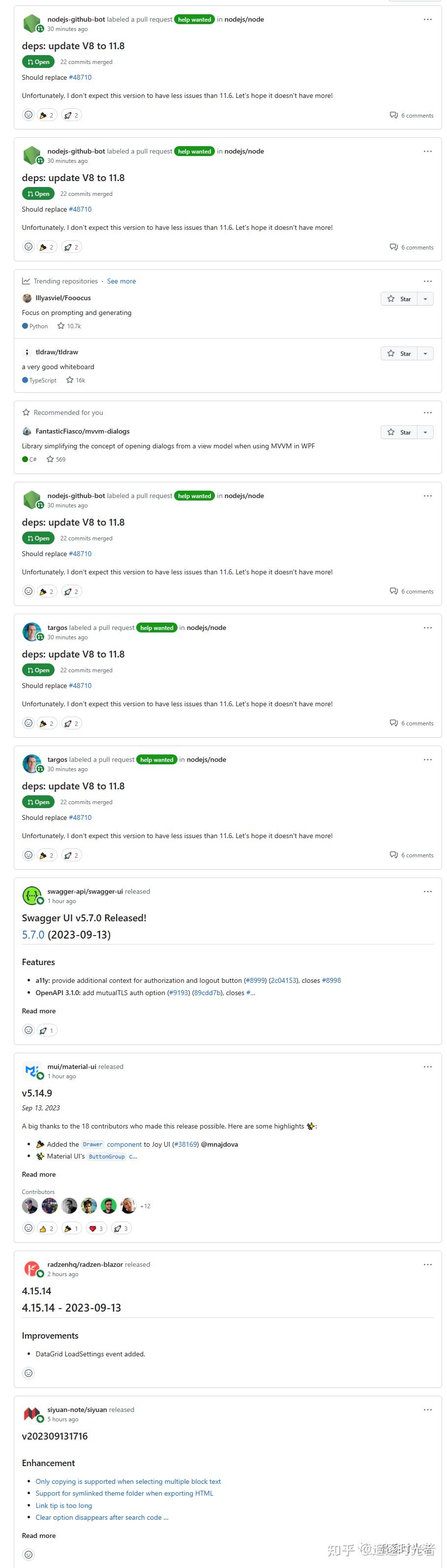Click the swagger-api/swagger-ui project icon
The width and height of the screenshot is (447, 1568).
point(31,895)
